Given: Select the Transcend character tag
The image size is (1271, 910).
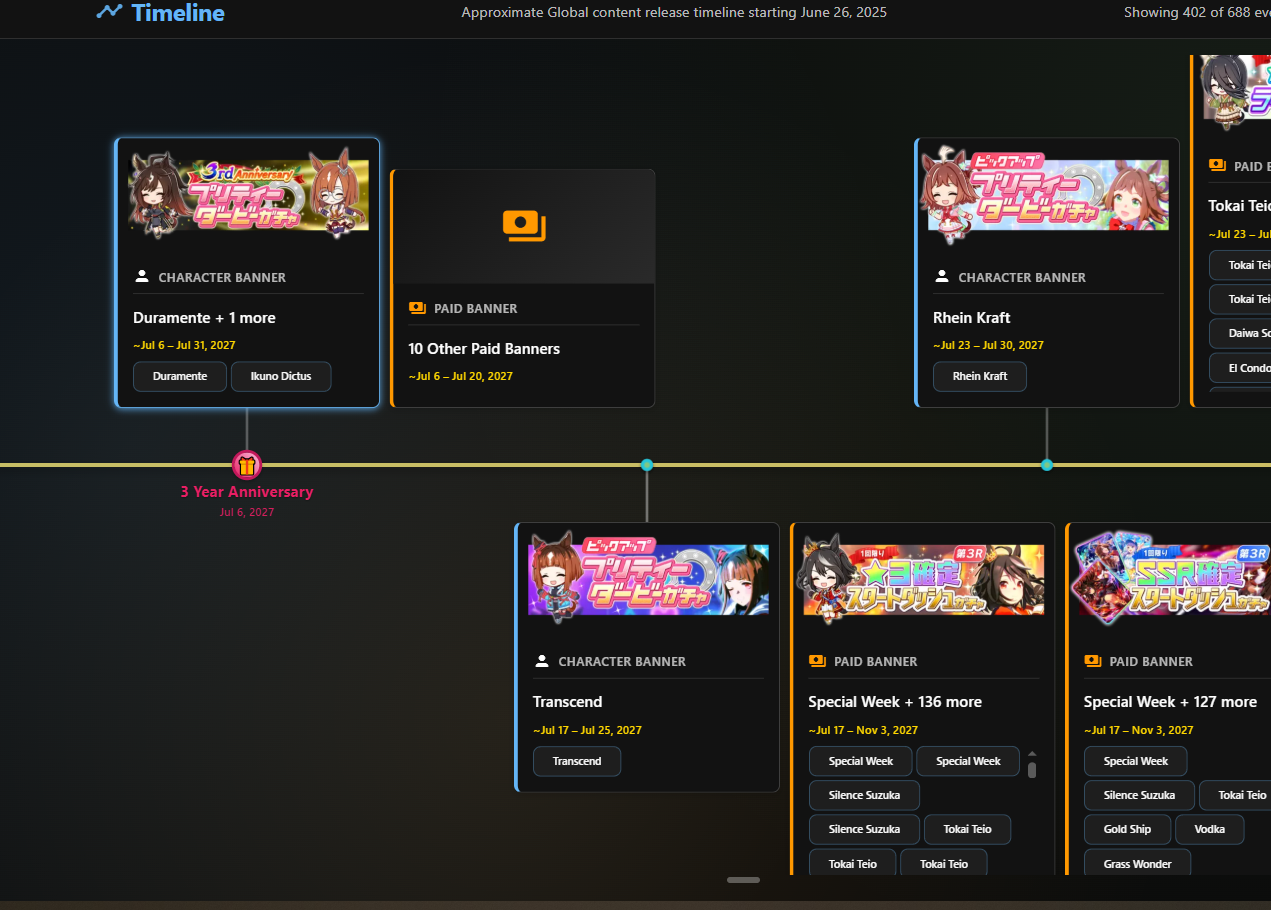Looking at the screenshot, I should coord(577,761).
